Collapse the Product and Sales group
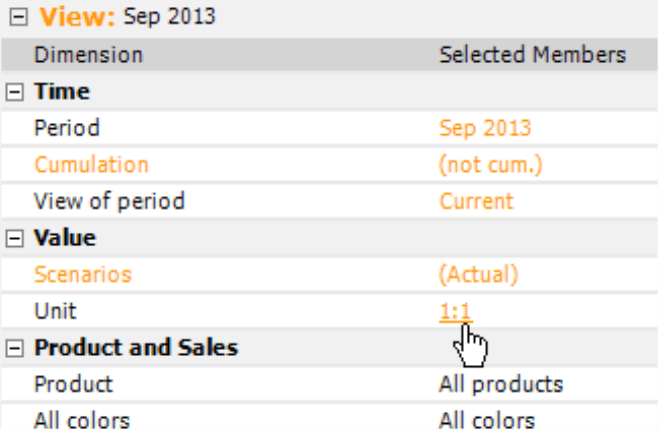The height and width of the screenshot is (430, 659). (x=15, y=348)
